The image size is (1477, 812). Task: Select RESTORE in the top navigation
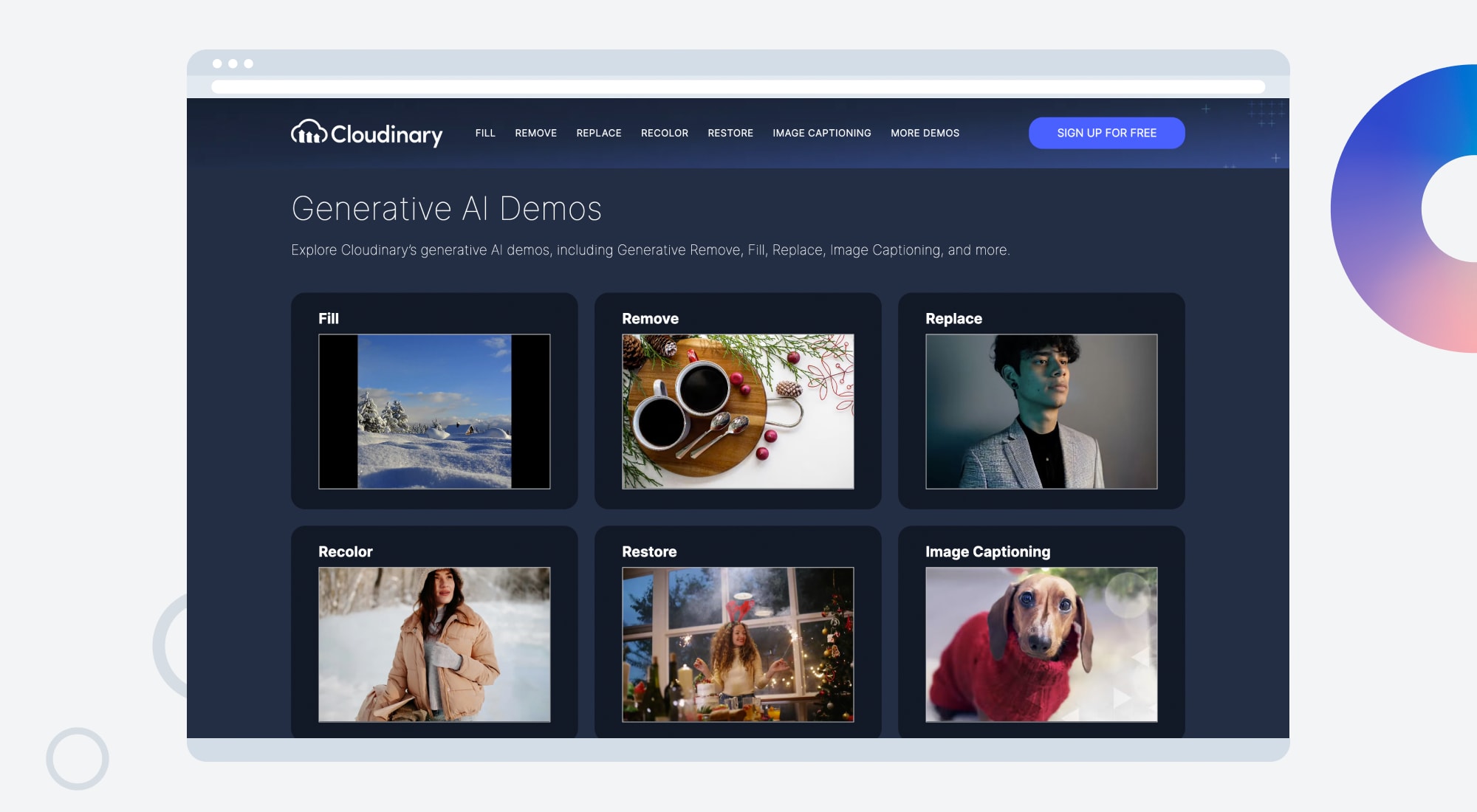coord(730,133)
